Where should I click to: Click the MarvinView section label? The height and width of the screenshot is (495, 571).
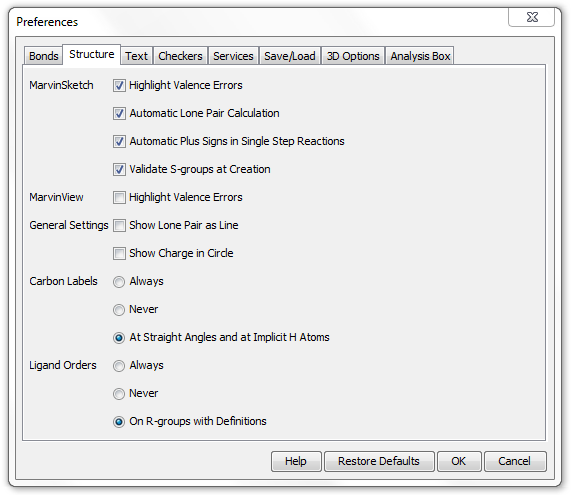click(56, 197)
